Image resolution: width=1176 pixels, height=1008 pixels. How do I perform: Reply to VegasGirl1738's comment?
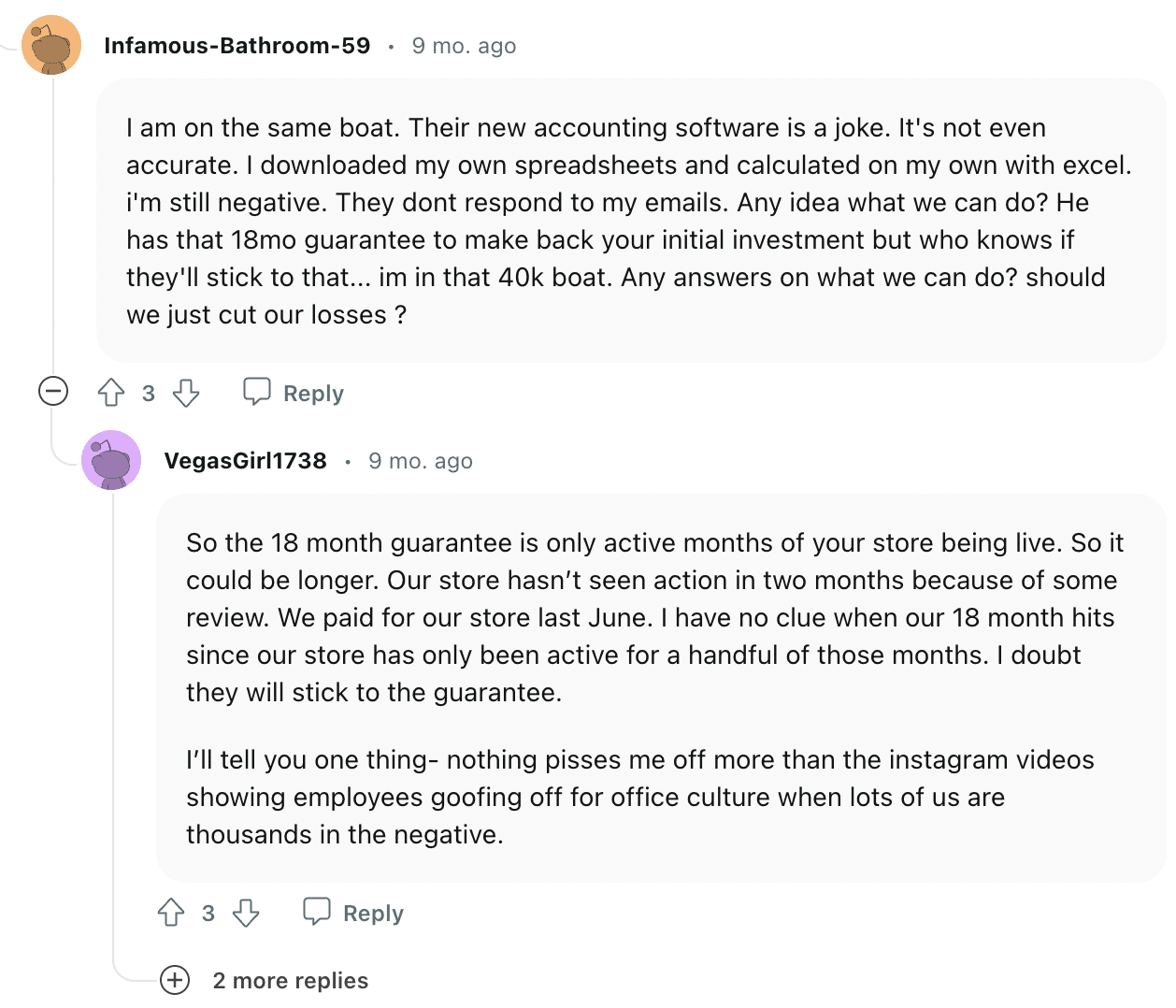coord(353,913)
